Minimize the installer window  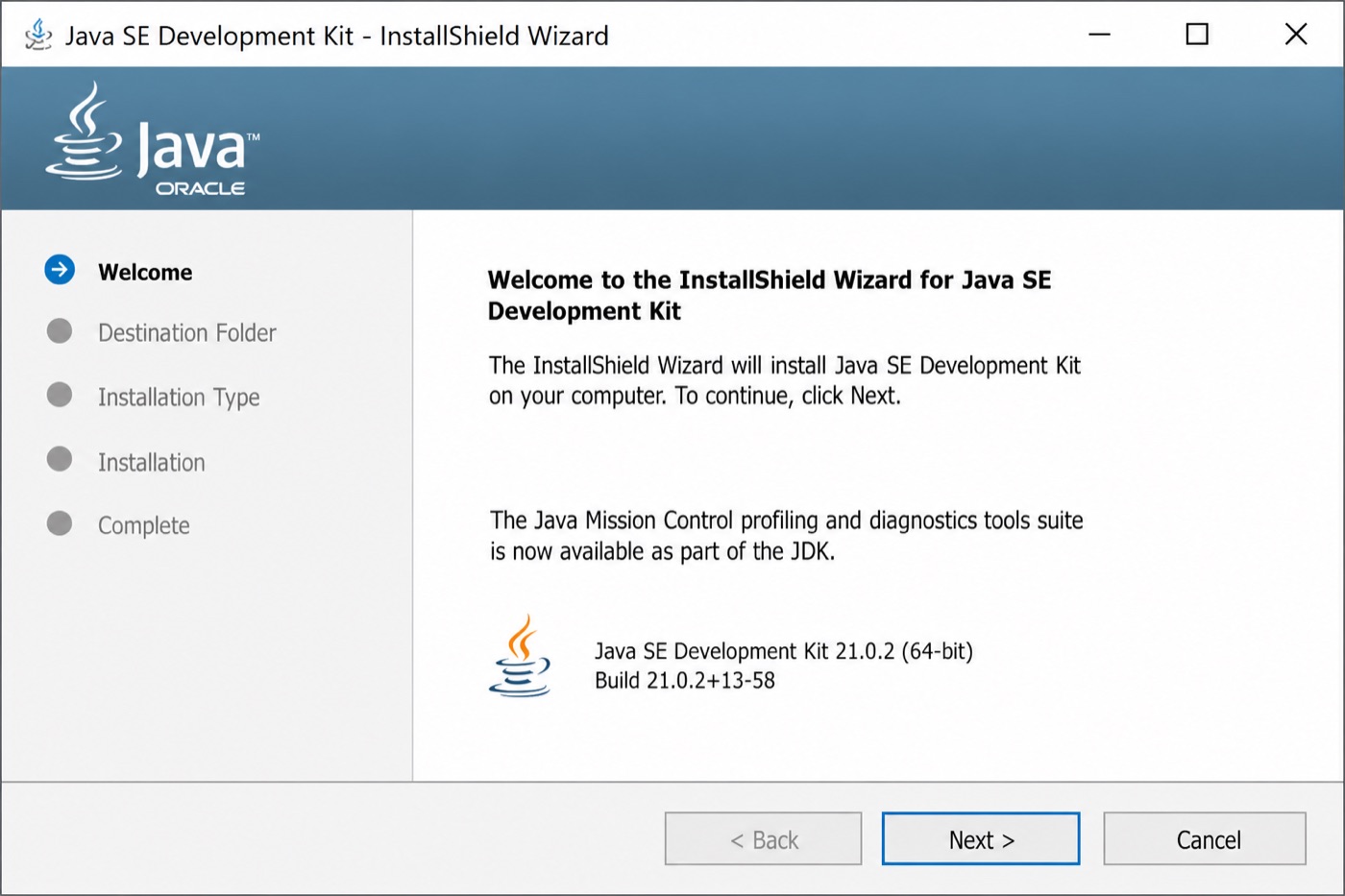point(1099,35)
